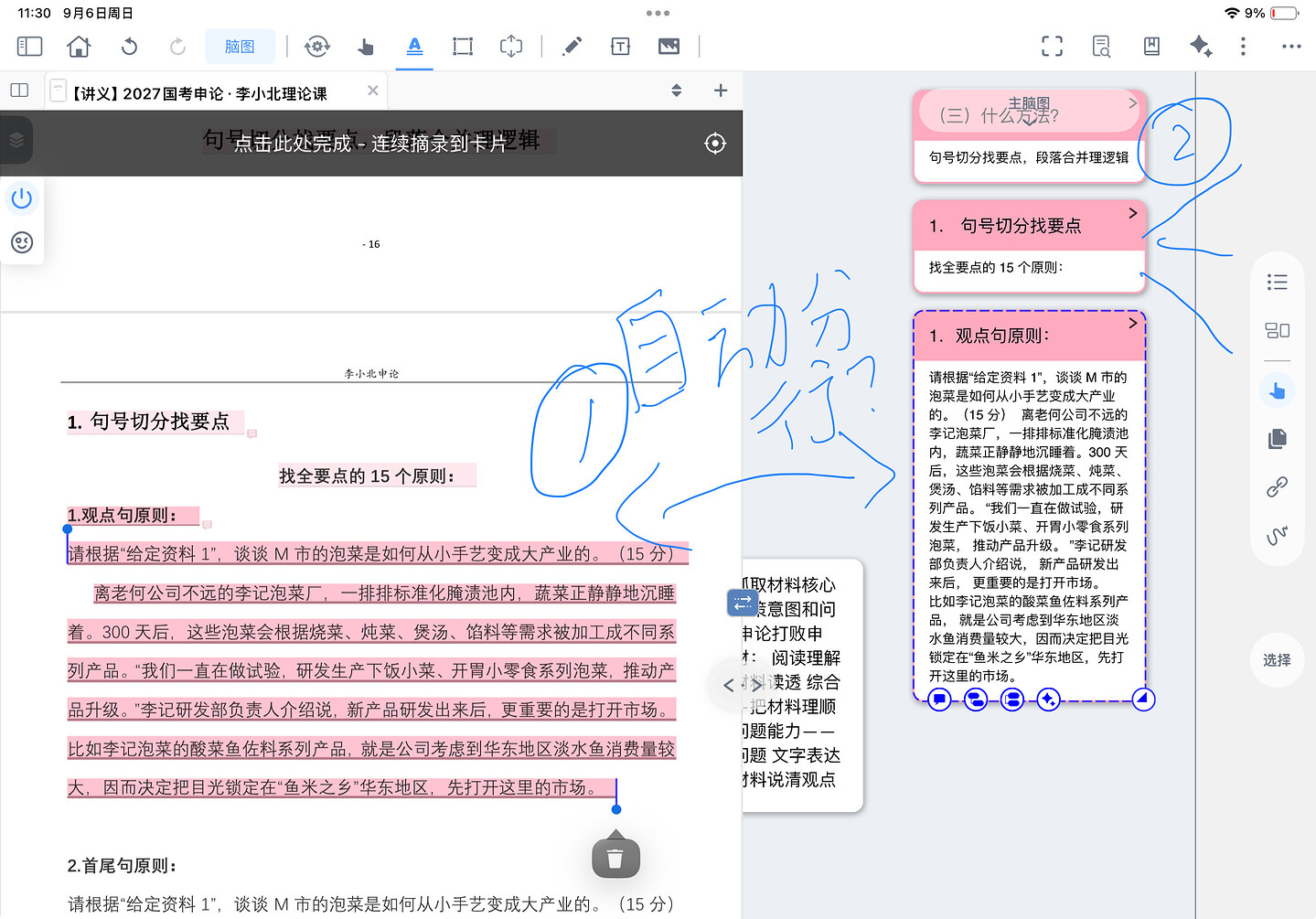Select the image insert tool
Screen dimensions: 1316x919
click(x=669, y=46)
